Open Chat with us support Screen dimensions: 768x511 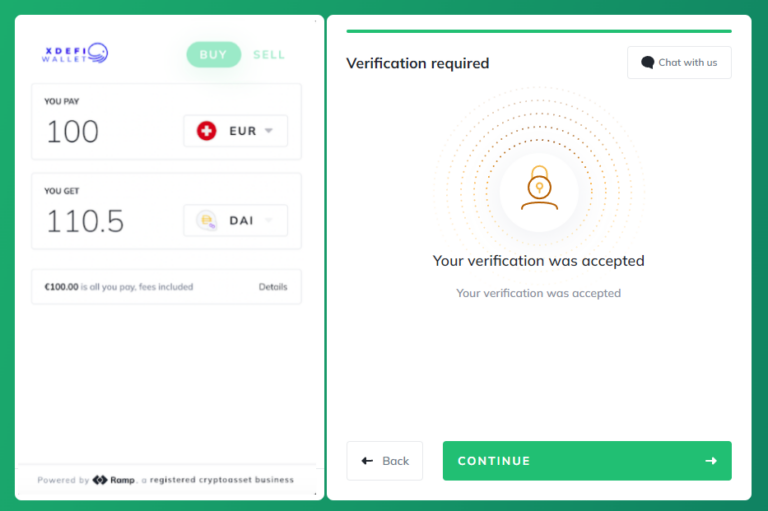point(679,63)
